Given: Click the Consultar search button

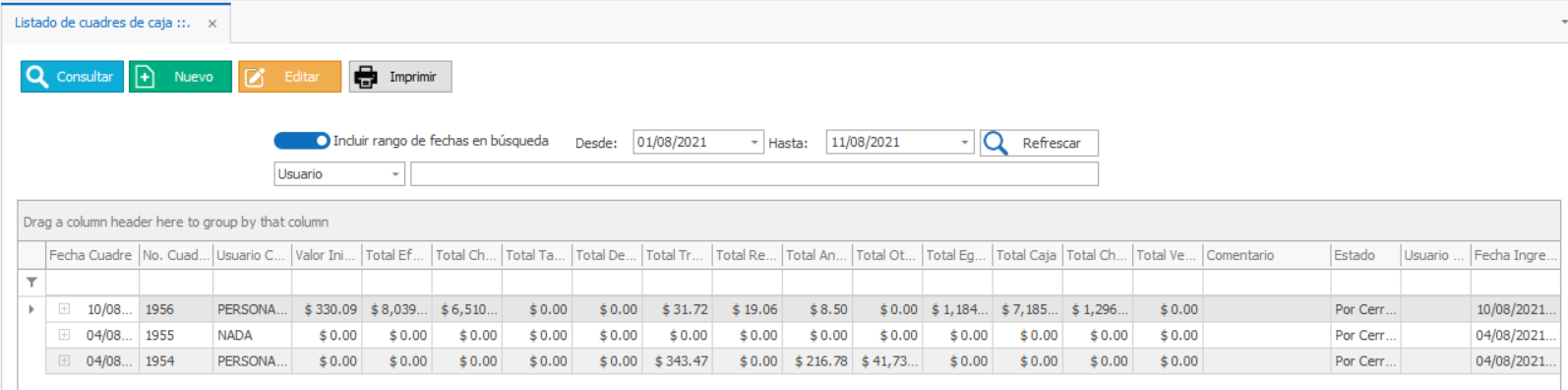Looking at the screenshot, I should point(72,77).
